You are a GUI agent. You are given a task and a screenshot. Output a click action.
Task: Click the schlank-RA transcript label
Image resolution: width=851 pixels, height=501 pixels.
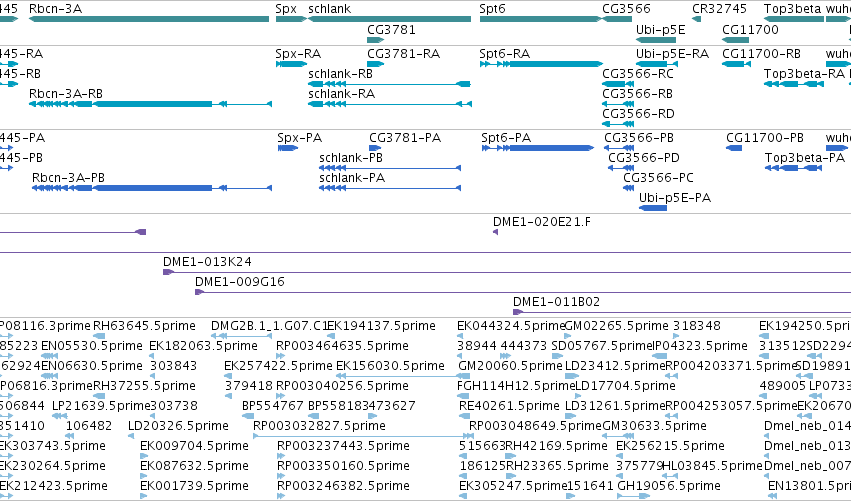click(341, 94)
